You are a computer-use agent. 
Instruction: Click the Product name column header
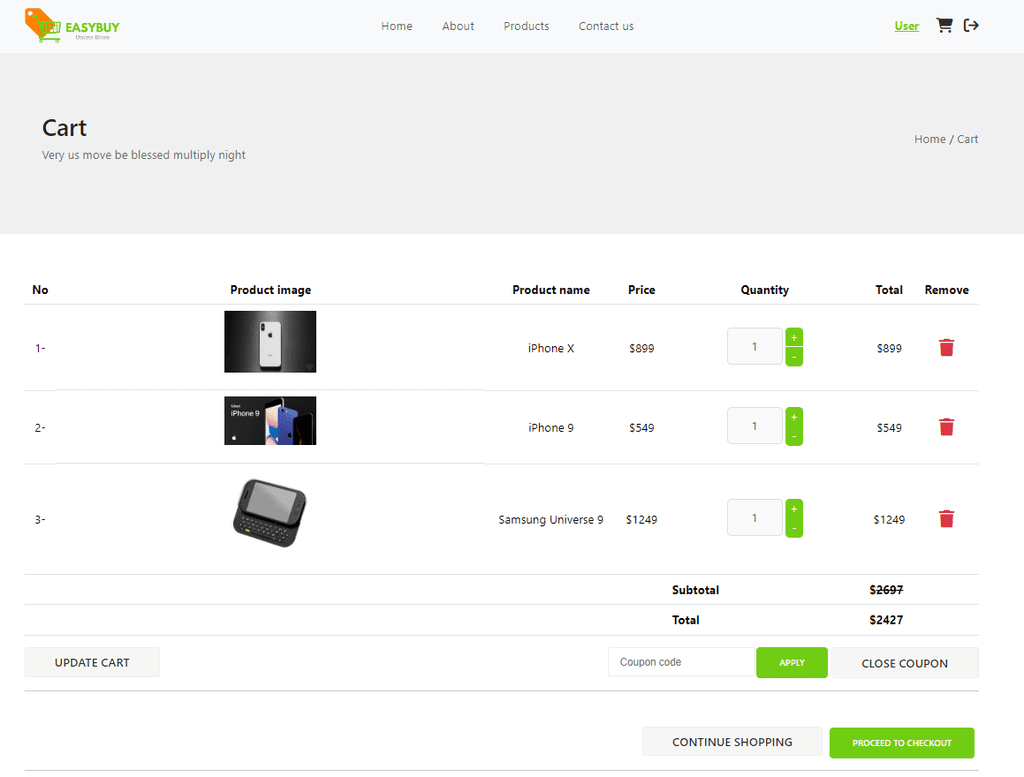(x=551, y=290)
